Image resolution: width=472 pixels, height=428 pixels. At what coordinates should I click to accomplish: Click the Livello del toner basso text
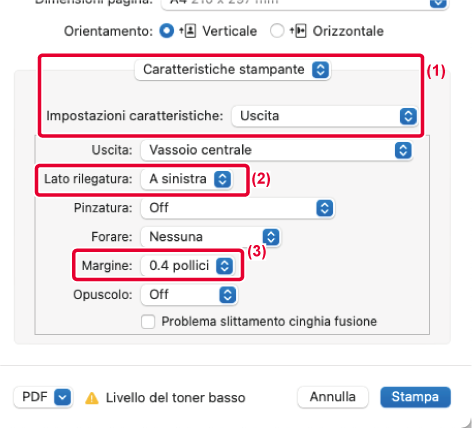click(x=176, y=398)
